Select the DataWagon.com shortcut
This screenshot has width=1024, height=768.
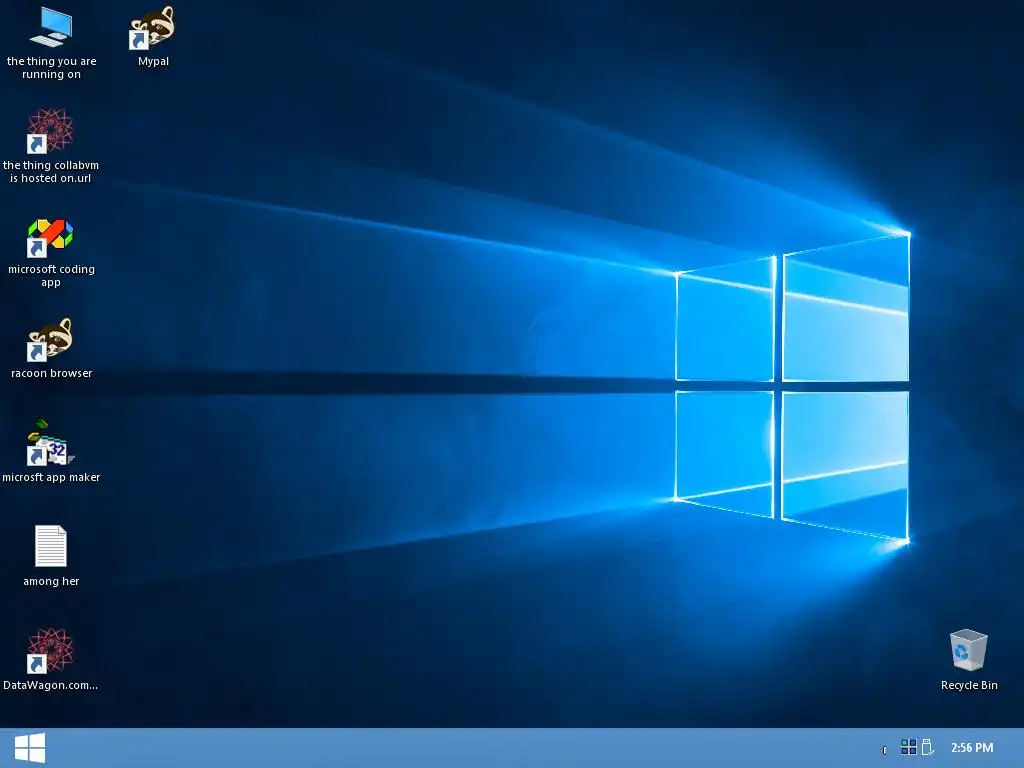[50, 660]
